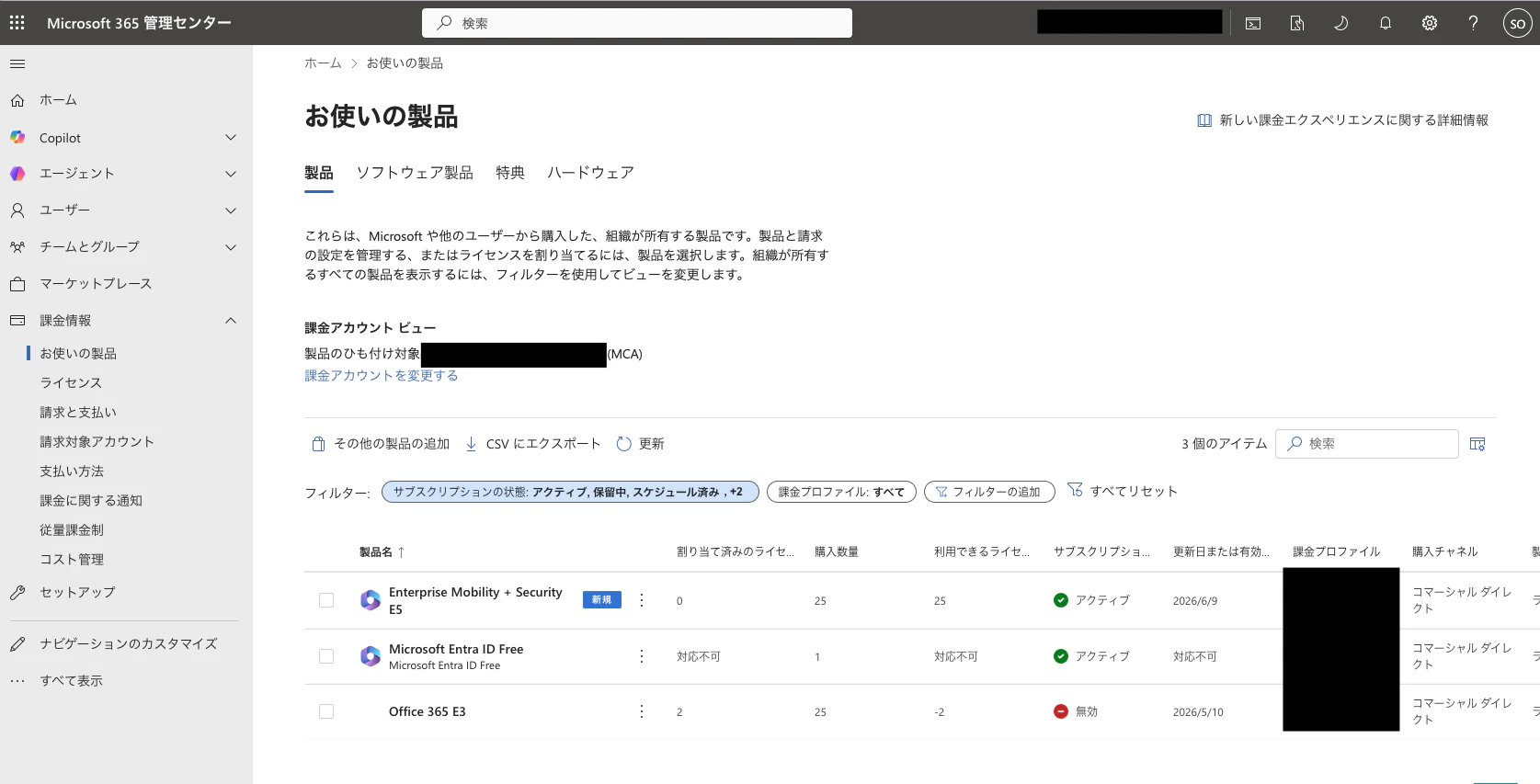Click the Office 365 E3 product name
This screenshot has height=784, width=1540.
(428, 711)
